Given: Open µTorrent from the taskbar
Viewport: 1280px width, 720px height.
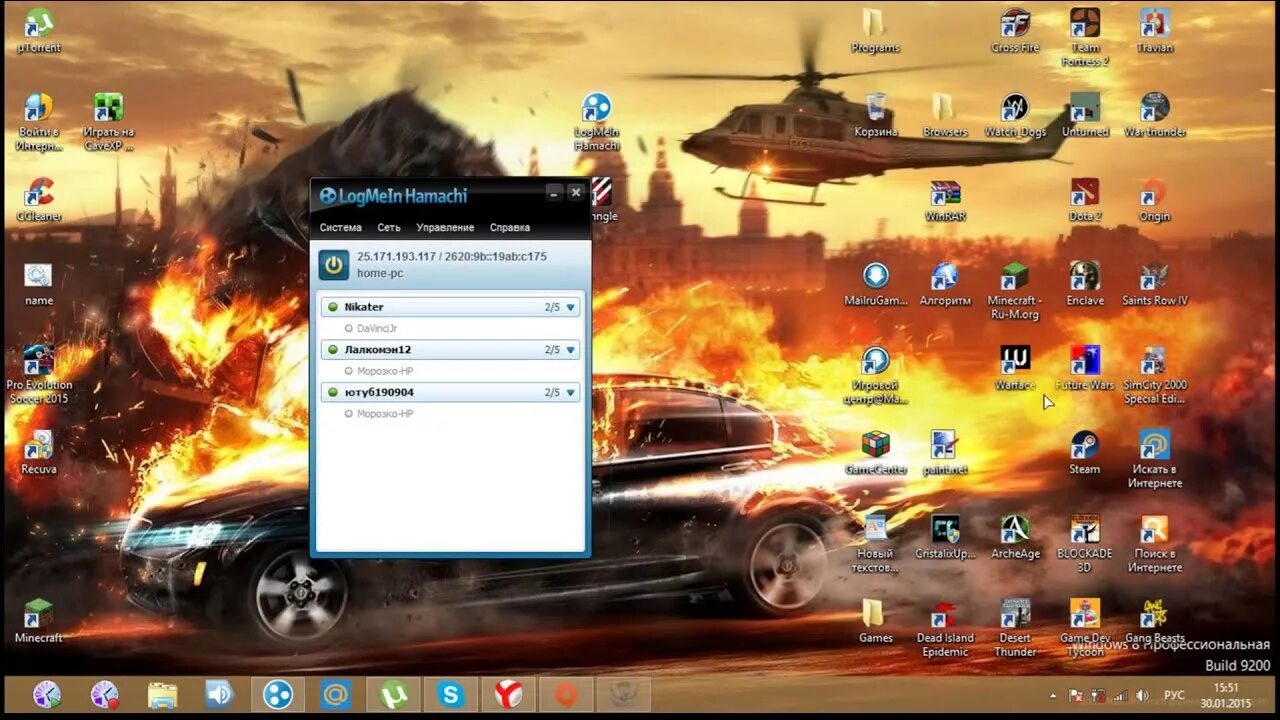Looking at the screenshot, I should pos(393,694).
